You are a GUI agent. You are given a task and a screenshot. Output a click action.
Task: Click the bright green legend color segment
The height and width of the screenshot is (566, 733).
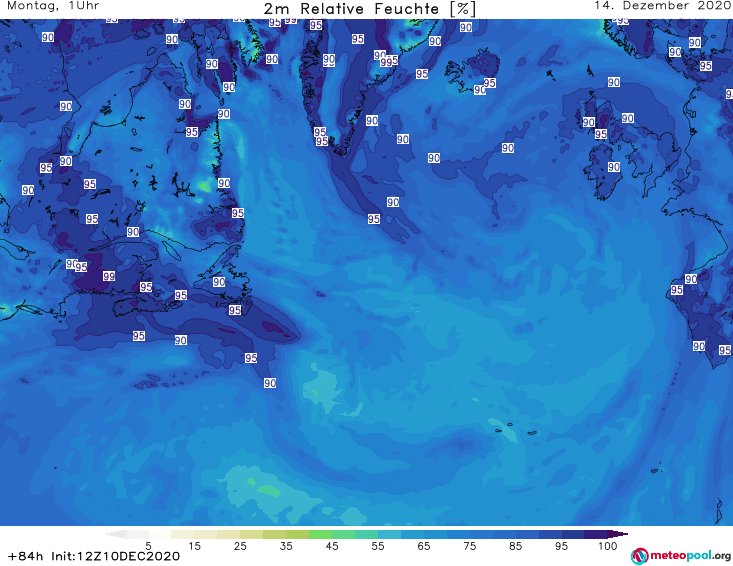320,534
